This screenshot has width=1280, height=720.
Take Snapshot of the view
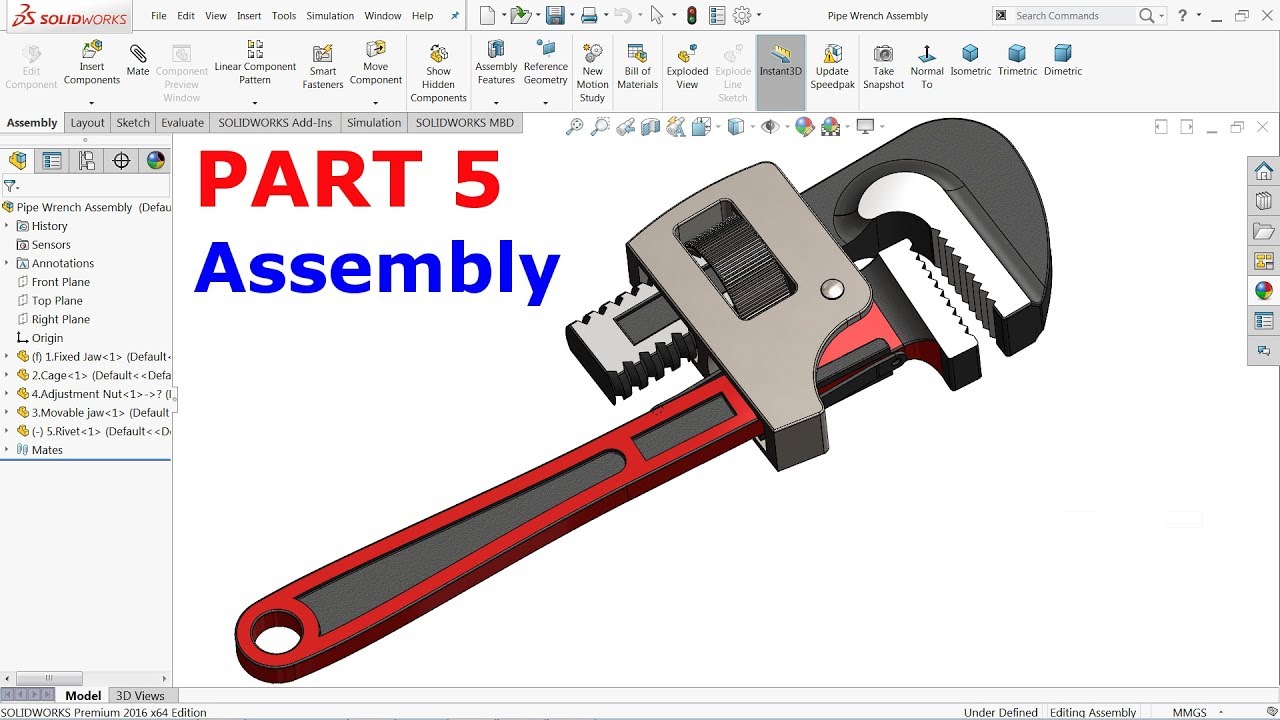pyautogui.click(x=883, y=67)
